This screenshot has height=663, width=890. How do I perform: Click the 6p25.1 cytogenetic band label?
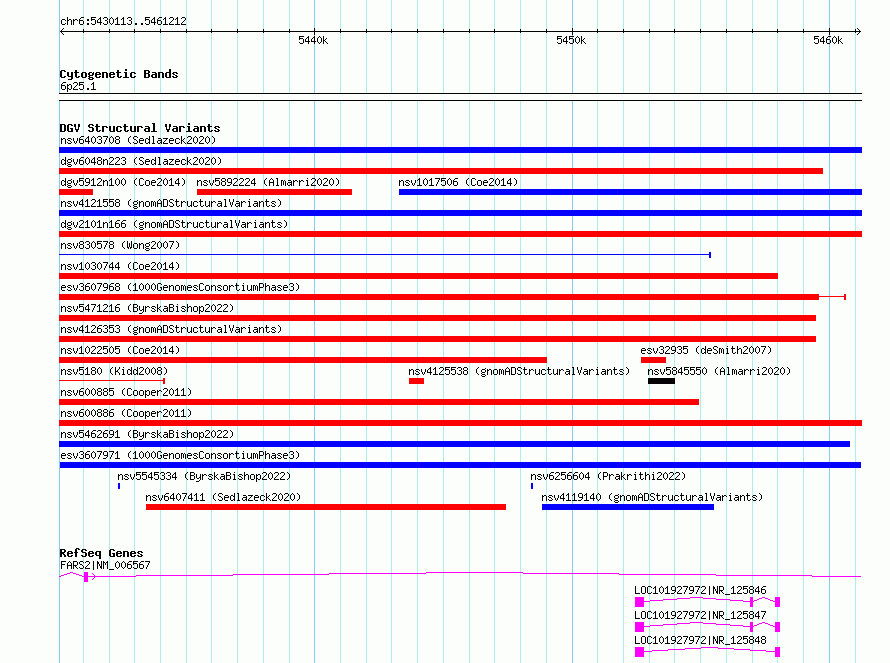tap(78, 87)
